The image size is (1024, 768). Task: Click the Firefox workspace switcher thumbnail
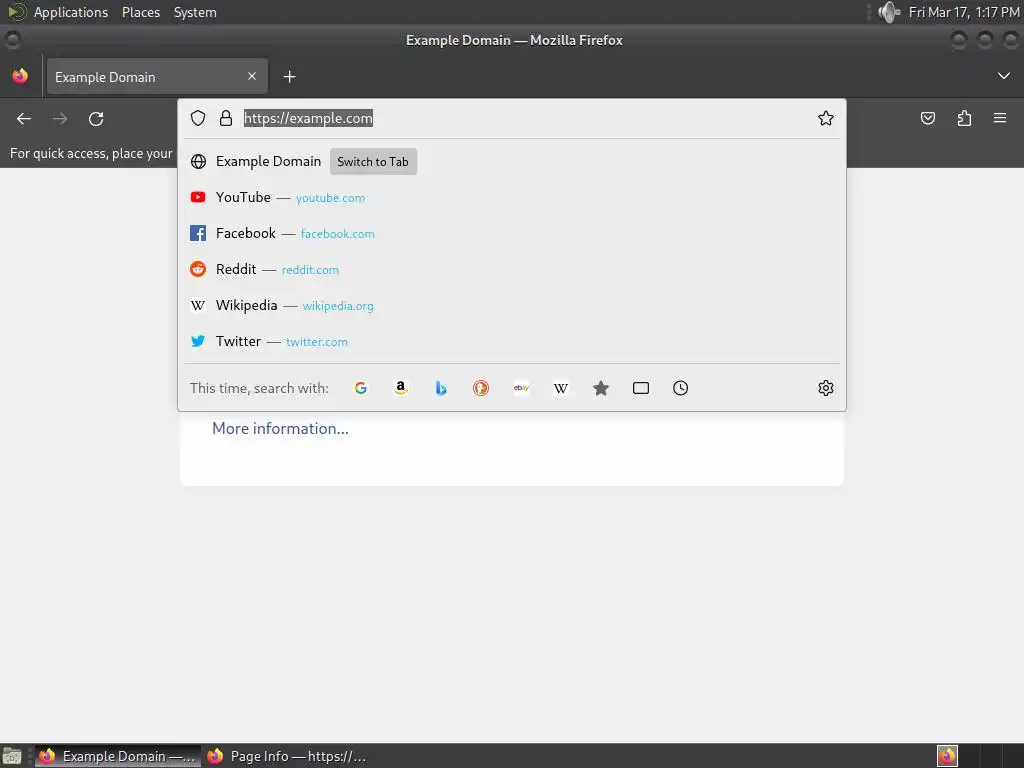point(948,756)
